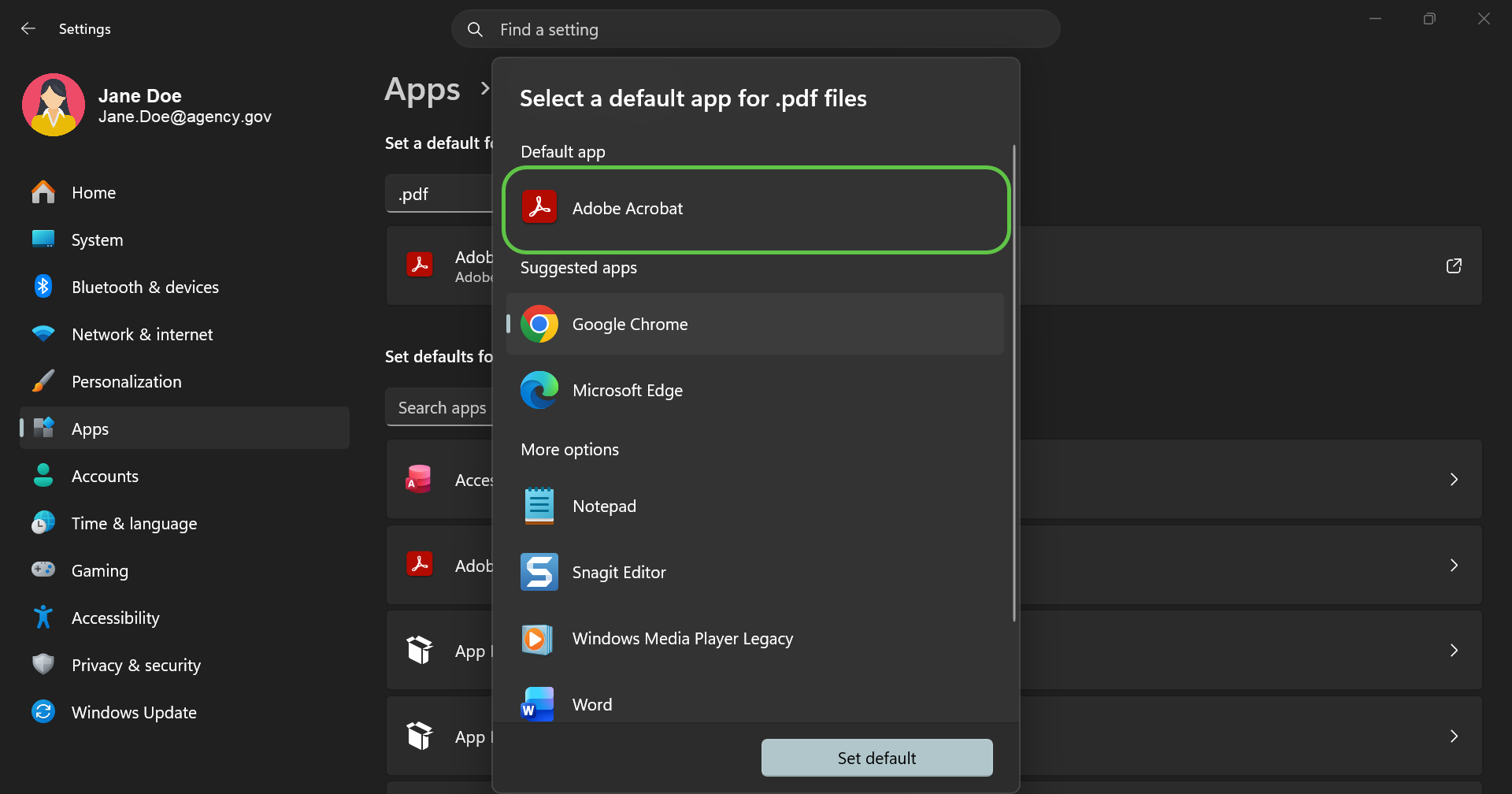The image size is (1512, 794).
Task: Click the open-link icon on Adobe row
Action: tap(1454, 265)
